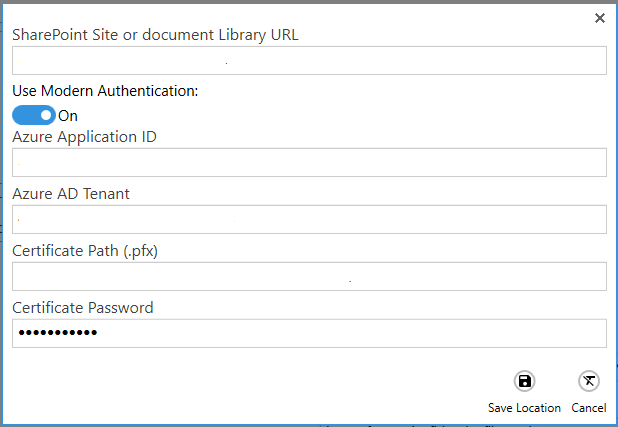618x427 pixels.
Task: Click the circular Cancel icon
Action: (589, 381)
